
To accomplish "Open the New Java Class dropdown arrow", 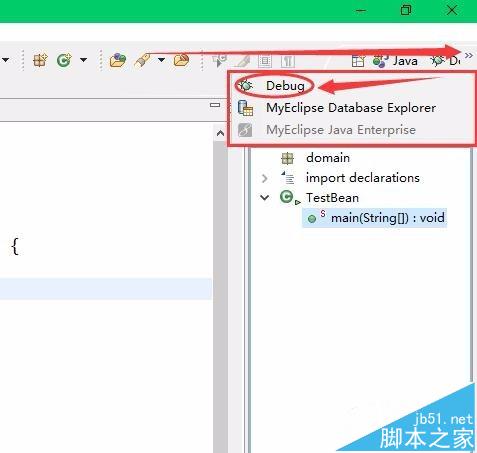I will point(83,60).
